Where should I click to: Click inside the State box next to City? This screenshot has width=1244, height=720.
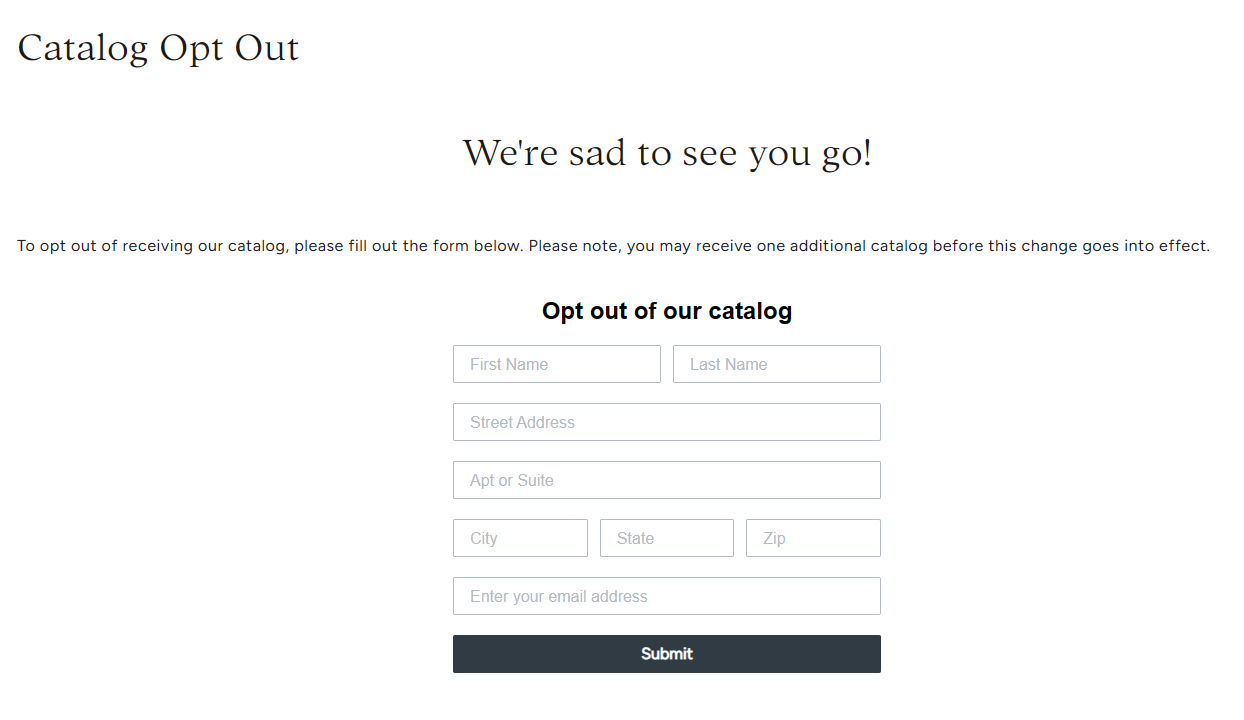[666, 538]
